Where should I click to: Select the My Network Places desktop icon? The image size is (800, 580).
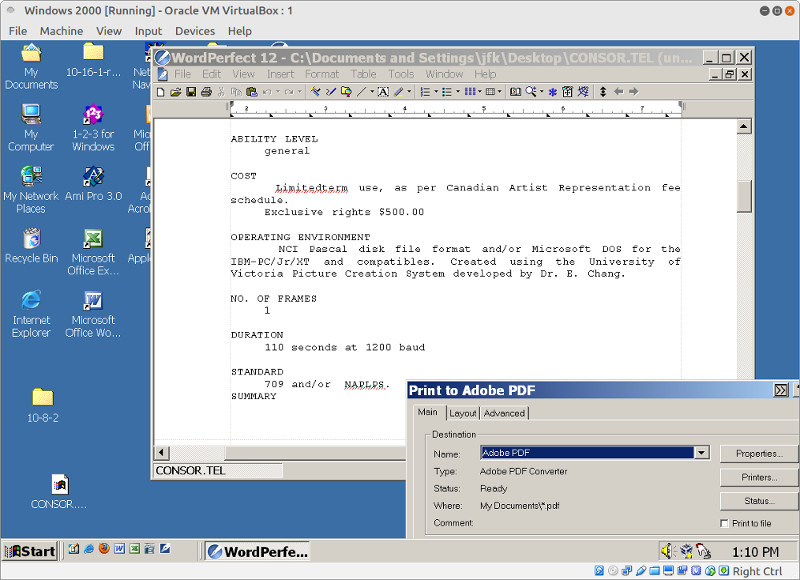pyautogui.click(x=31, y=190)
